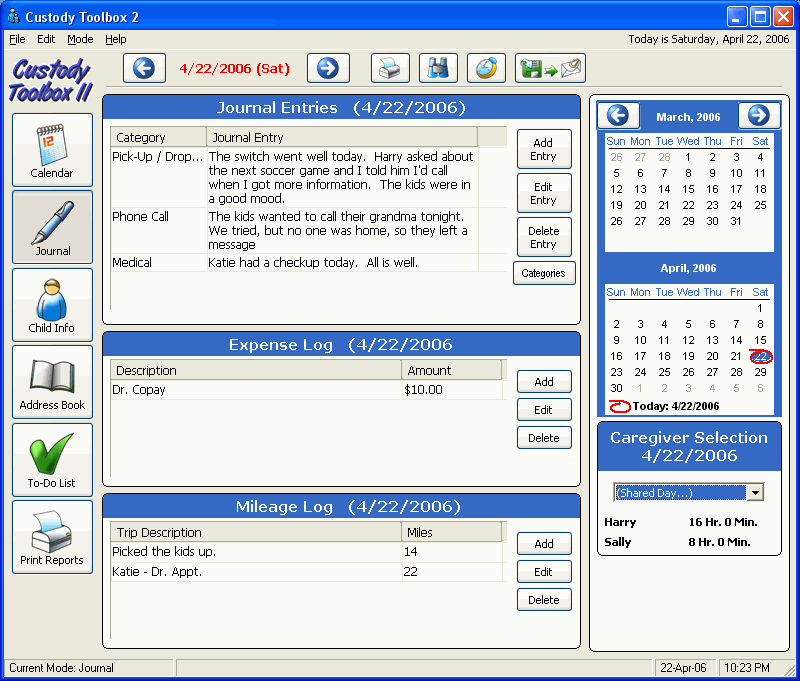
Task: Open the Edit menu
Action: click(46, 39)
